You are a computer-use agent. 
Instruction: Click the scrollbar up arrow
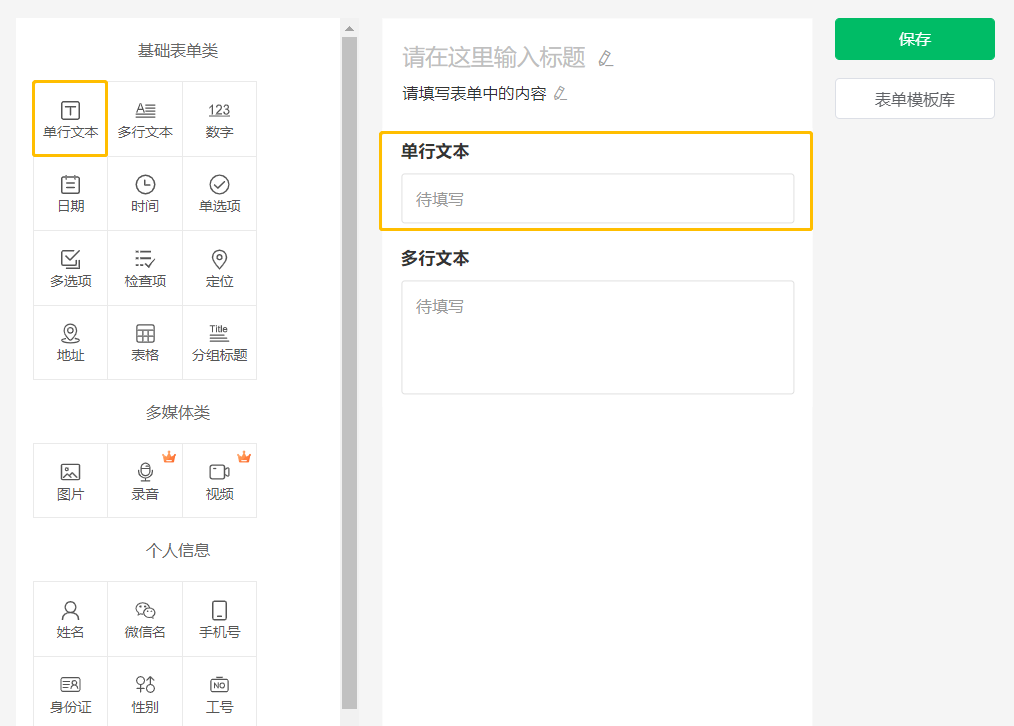[349, 28]
